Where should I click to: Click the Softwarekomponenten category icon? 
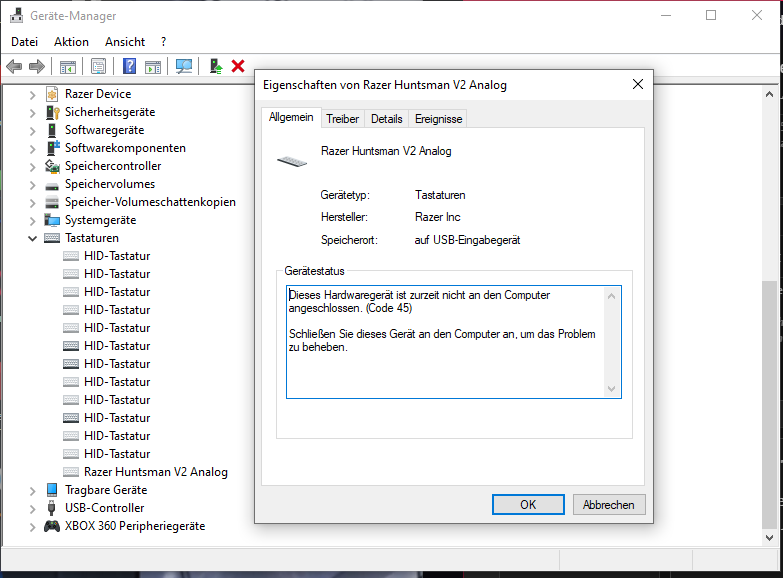52,148
